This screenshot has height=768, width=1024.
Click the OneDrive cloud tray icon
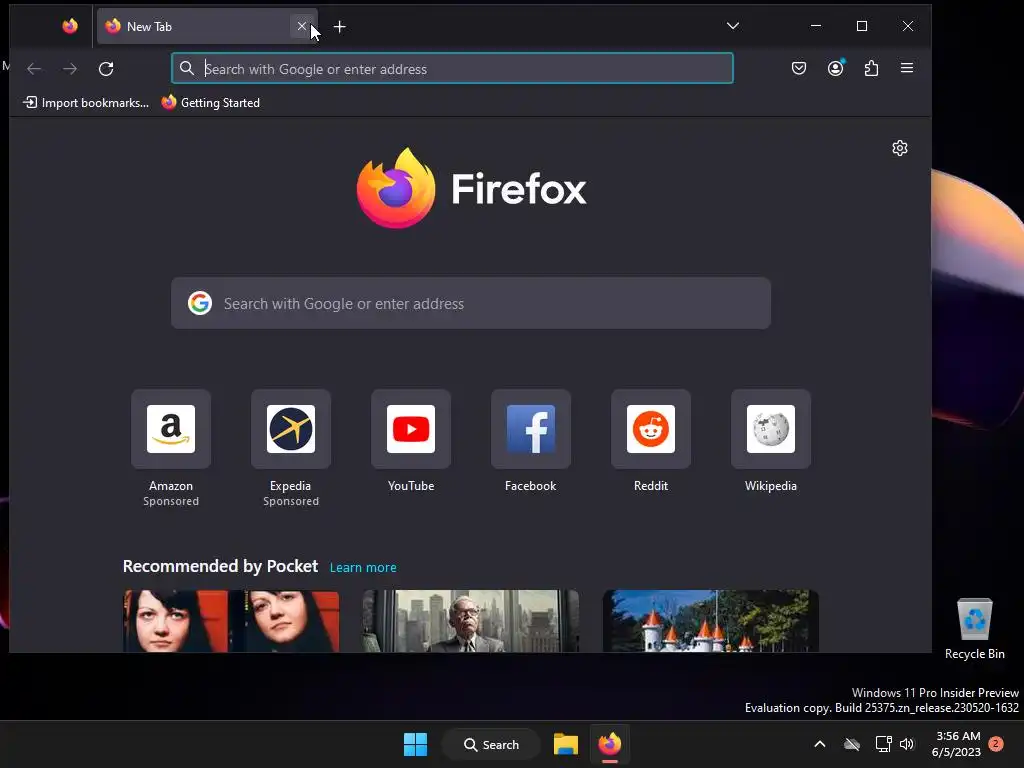point(852,744)
